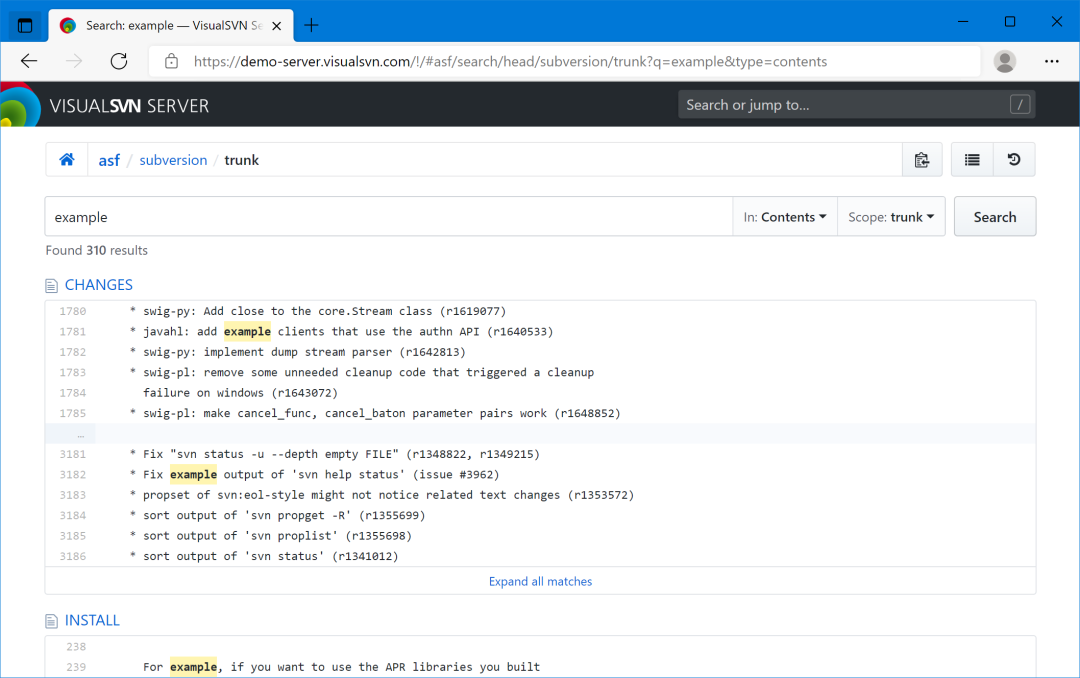Open the CHANGES file link
The width and height of the screenshot is (1080, 678).
[x=98, y=285]
